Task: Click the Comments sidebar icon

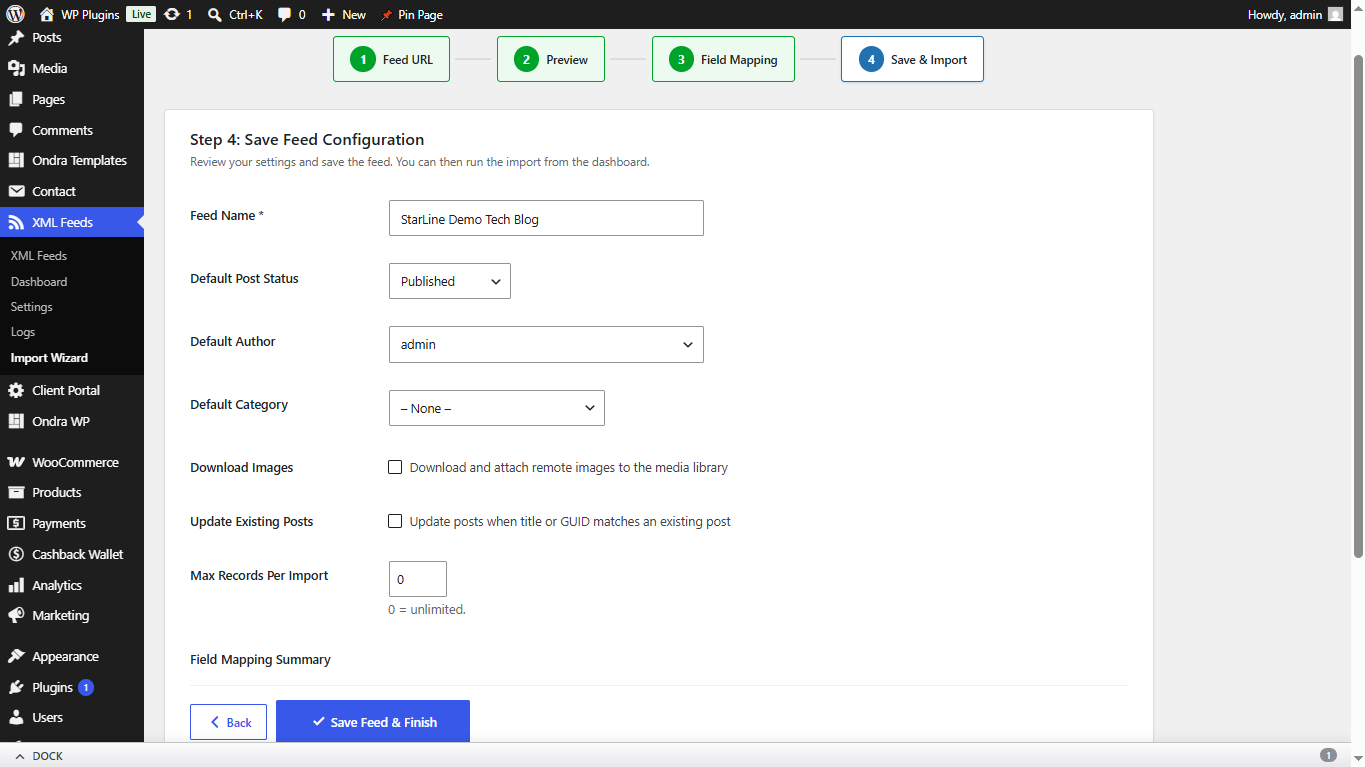Action: [16, 130]
